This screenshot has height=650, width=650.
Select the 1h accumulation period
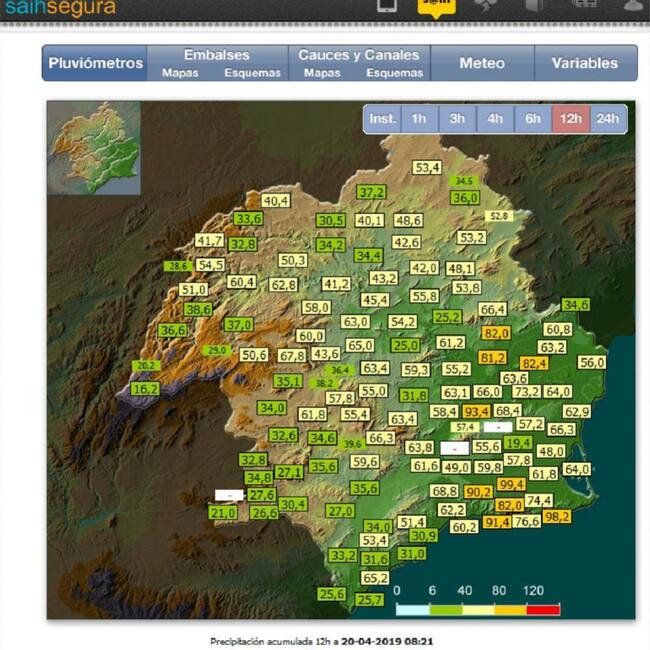419,118
